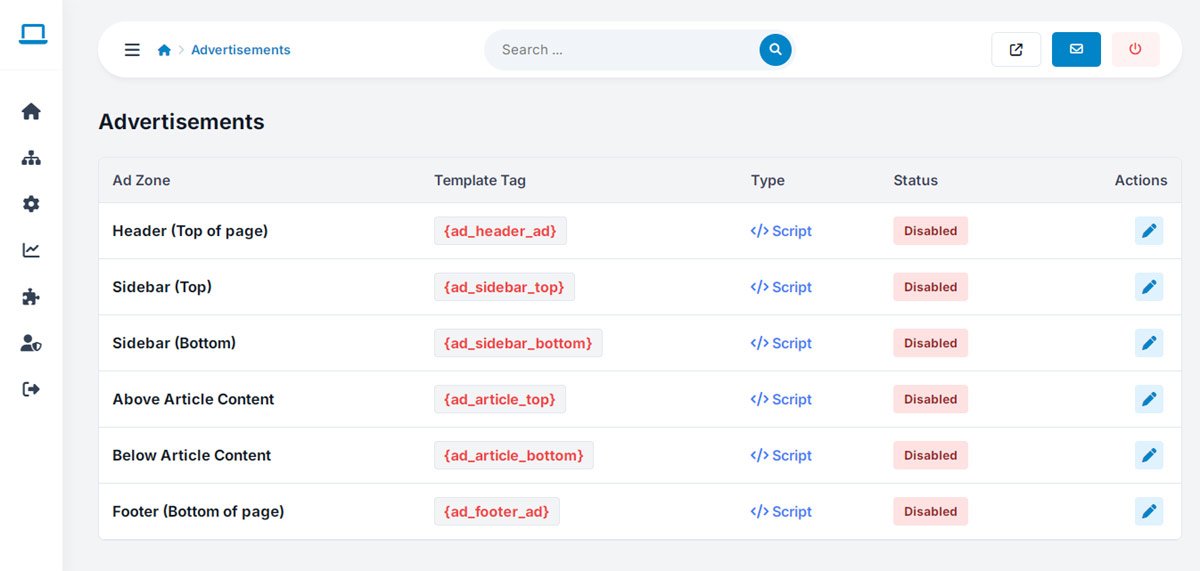
Task: Edit the Footer (Bottom of page) ad zone
Action: coord(1149,511)
